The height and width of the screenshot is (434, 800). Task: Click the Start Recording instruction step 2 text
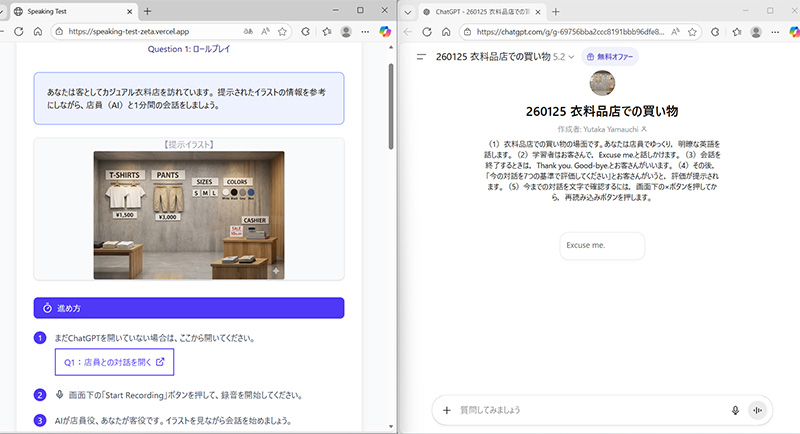click(x=186, y=395)
